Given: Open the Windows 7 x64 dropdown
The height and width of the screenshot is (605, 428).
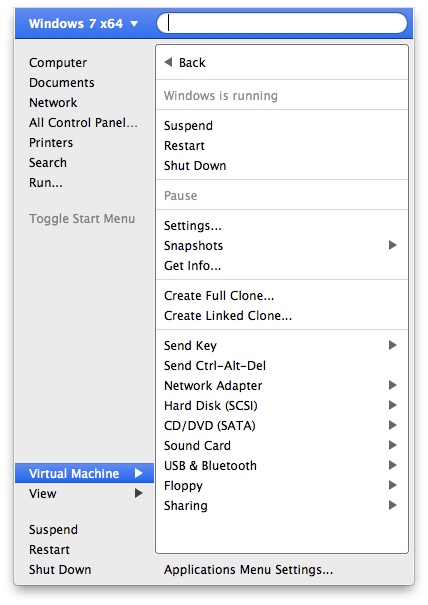Looking at the screenshot, I should [x=83, y=24].
